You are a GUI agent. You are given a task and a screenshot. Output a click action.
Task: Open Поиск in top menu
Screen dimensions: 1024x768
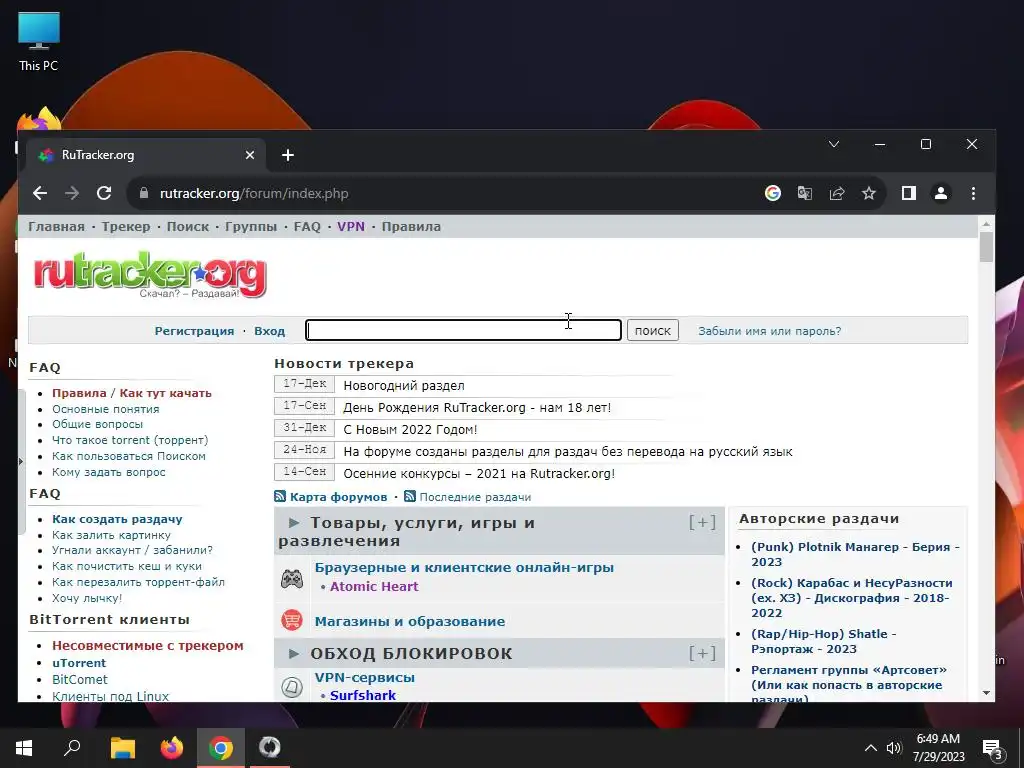pyautogui.click(x=188, y=227)
